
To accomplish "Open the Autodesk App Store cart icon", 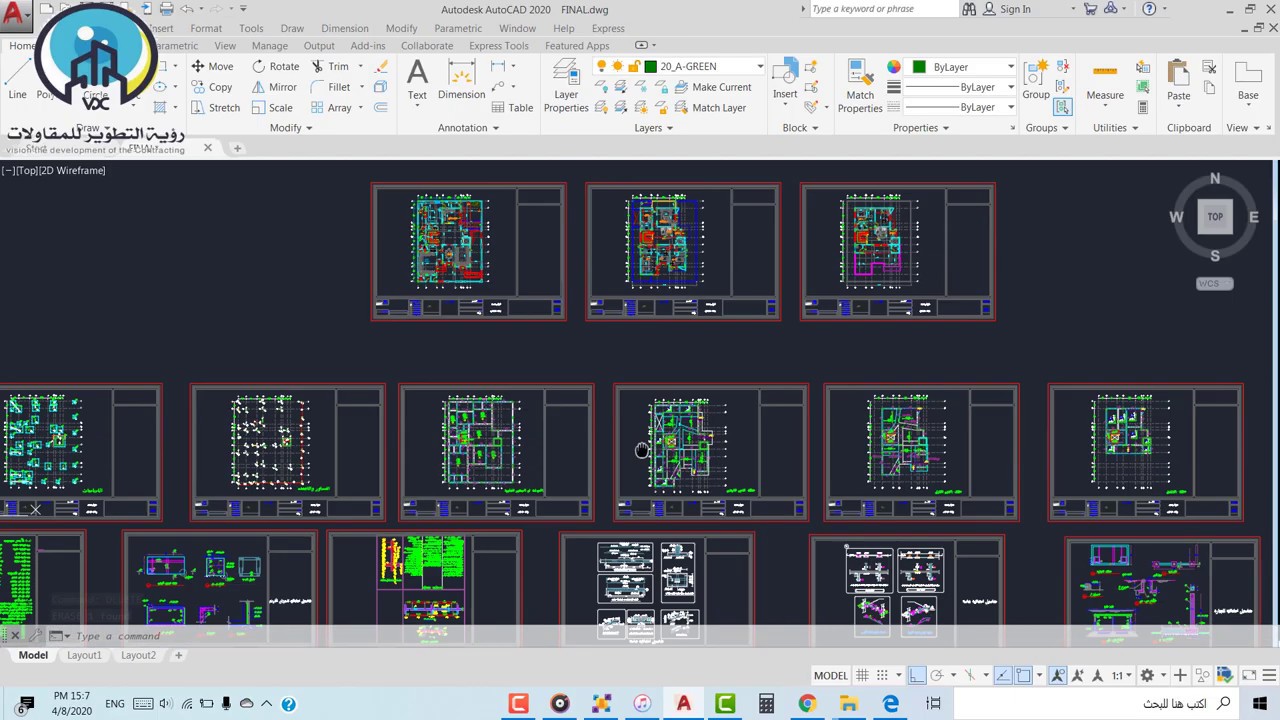I will pyautogui.click(x=1090, y=9).
